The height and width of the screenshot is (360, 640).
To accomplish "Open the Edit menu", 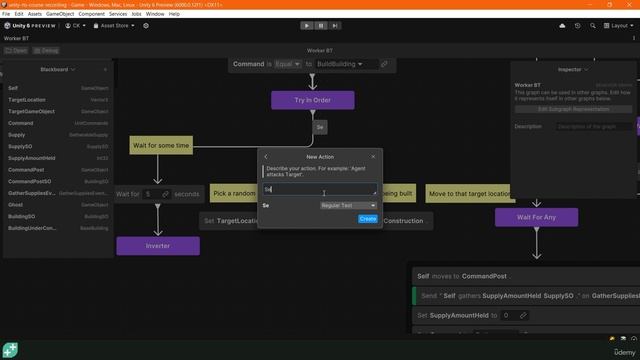I will pyautogui.click(x=19, y=14).
